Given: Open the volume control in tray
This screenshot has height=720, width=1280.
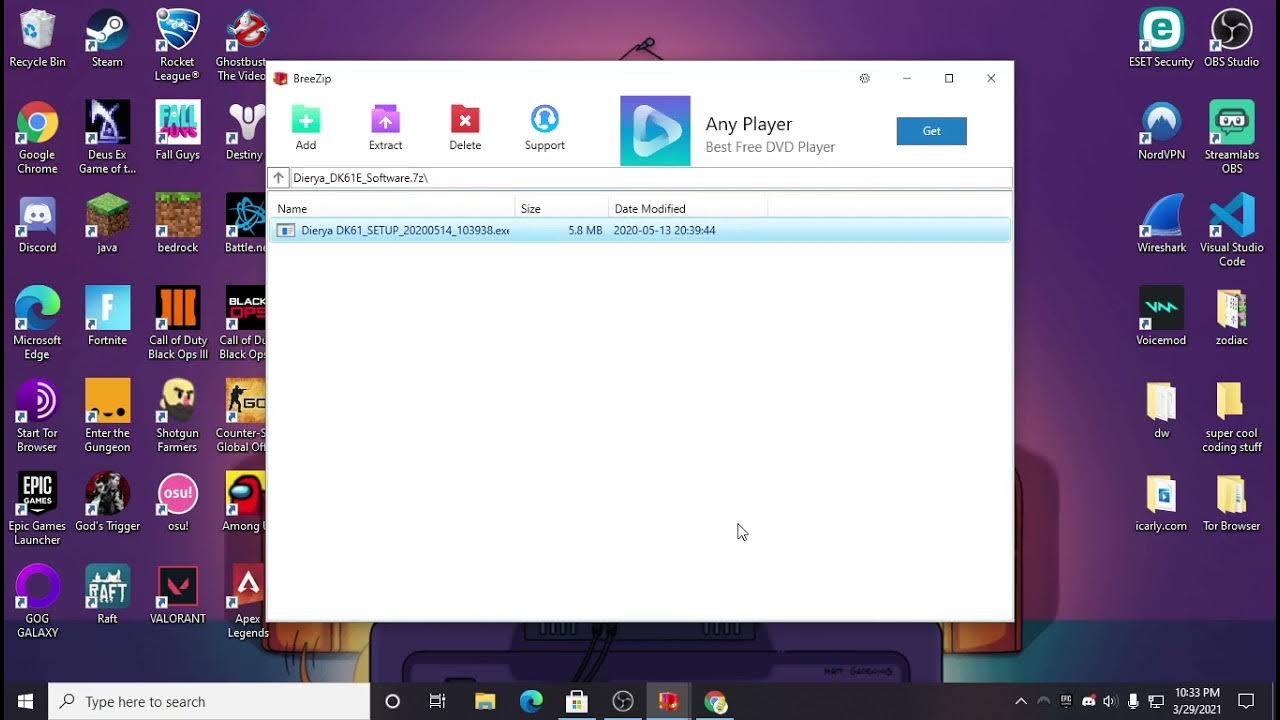Looking at the screenshot, I should (1110, 701).
